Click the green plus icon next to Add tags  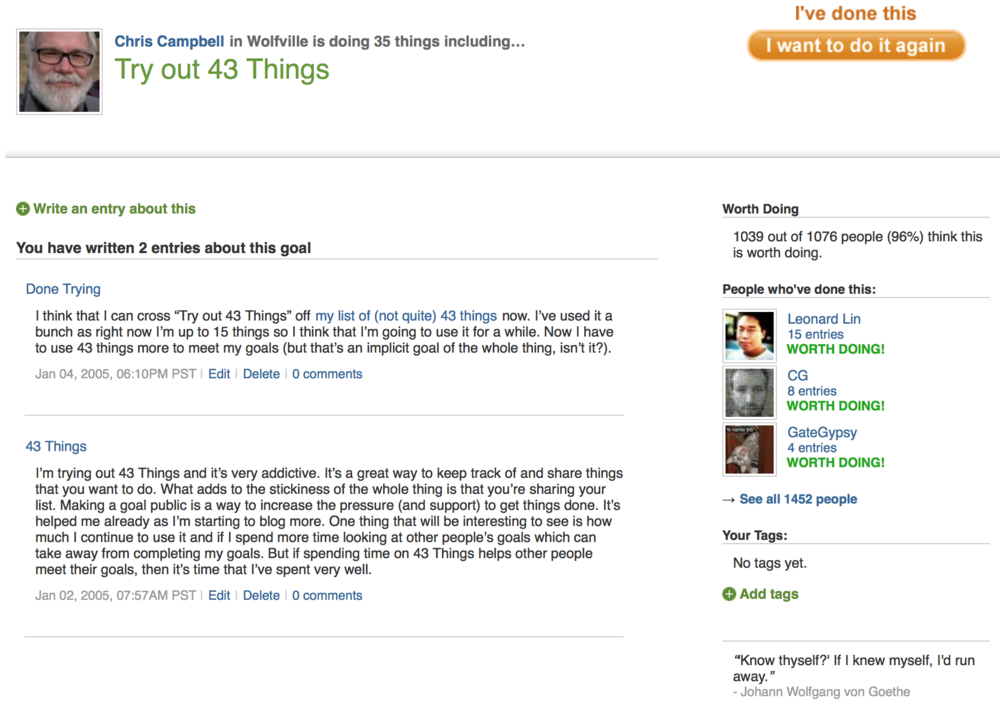click(729, 594)
